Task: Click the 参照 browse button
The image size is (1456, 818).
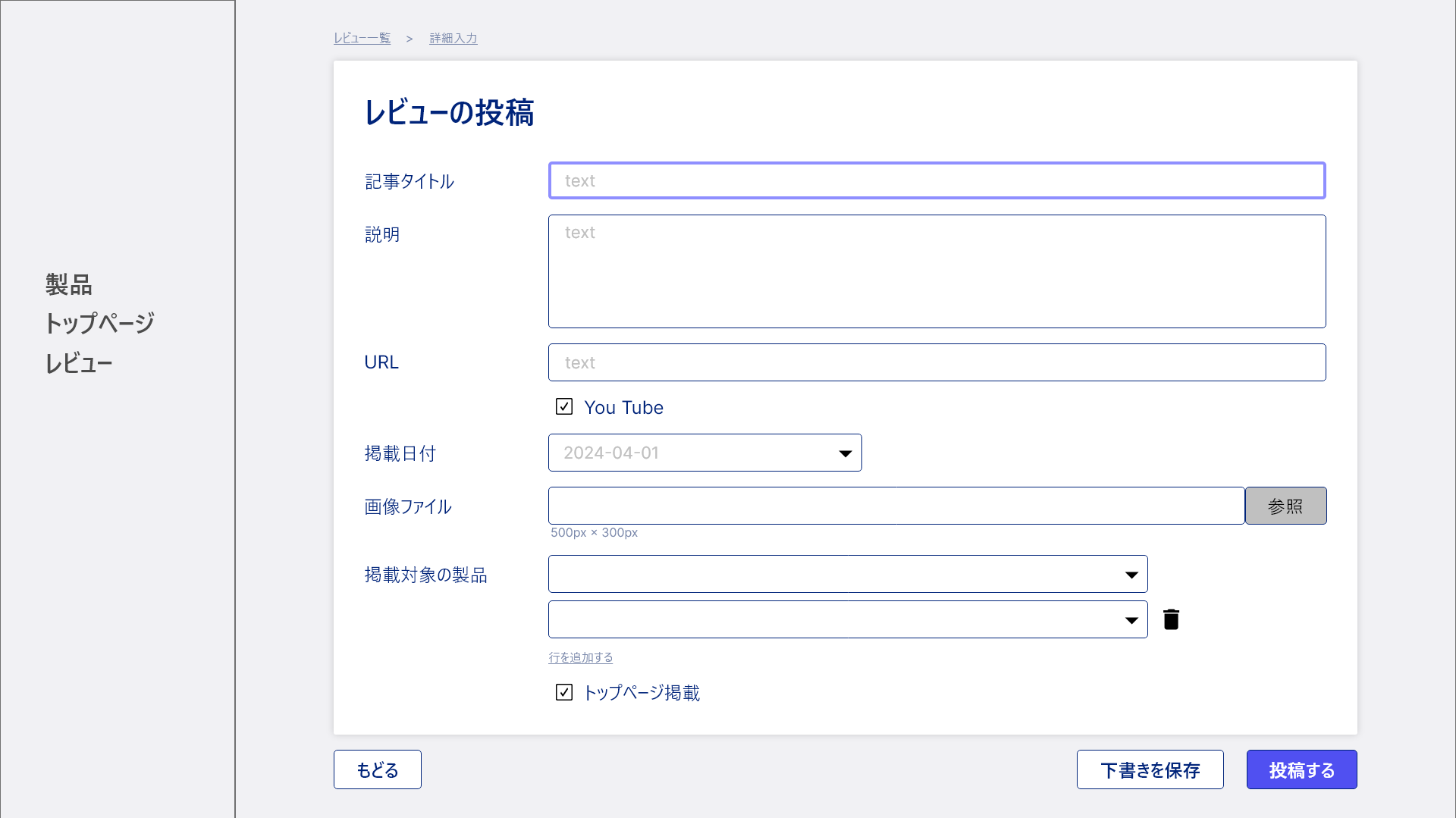Action: (x=1285, y=506)
